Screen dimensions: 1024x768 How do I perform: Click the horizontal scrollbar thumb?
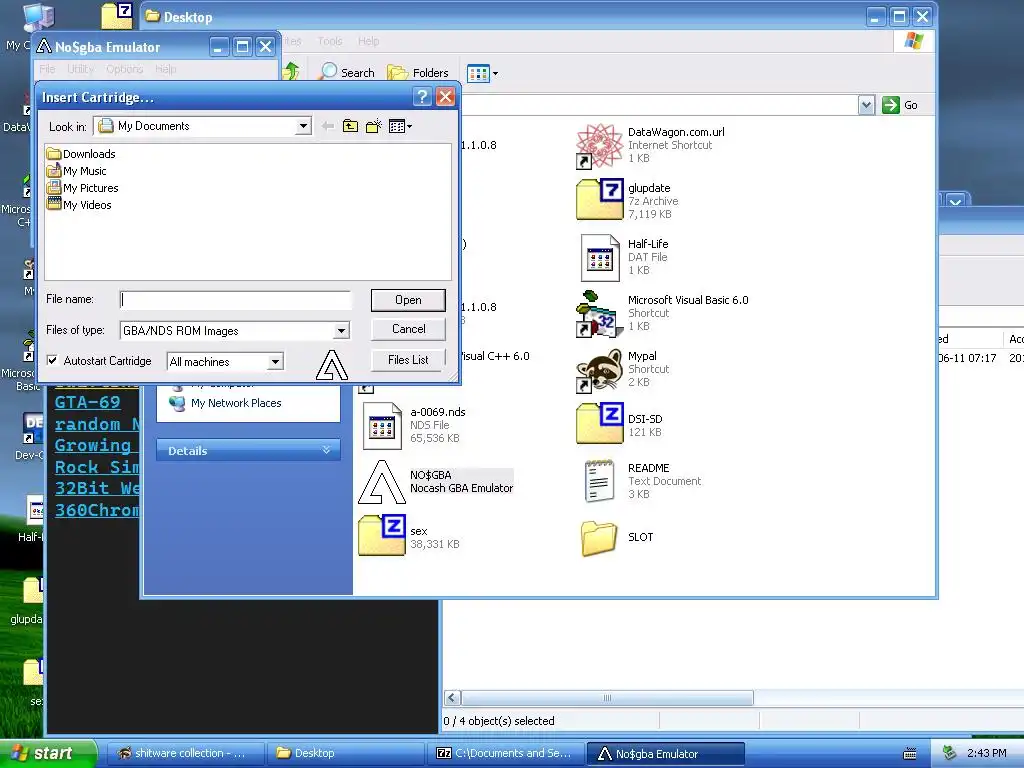click(x=607, y=697)
